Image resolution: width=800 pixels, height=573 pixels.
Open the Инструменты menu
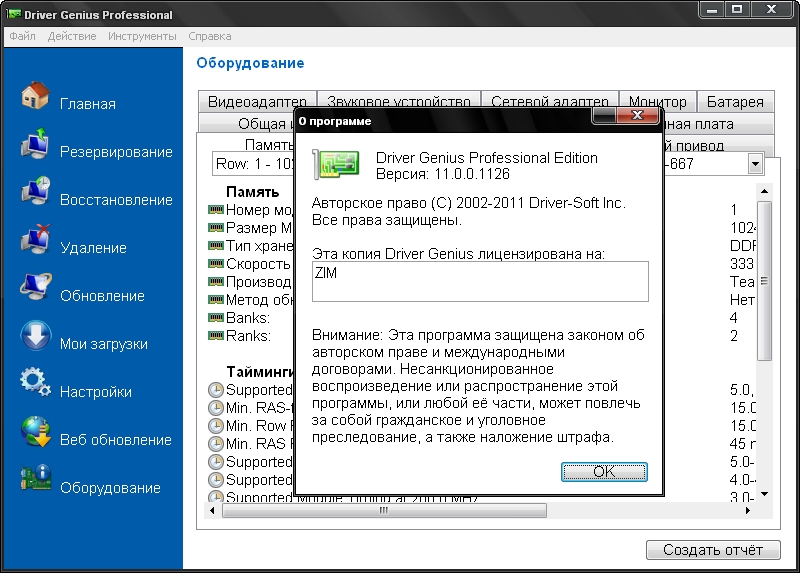pos(142,36)
